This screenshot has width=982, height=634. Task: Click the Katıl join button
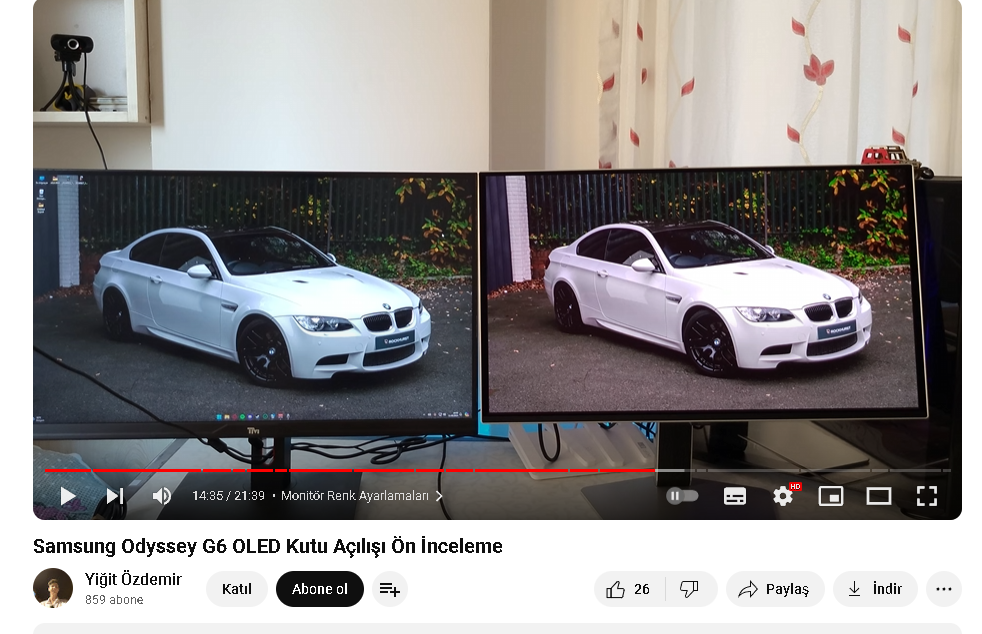pyautogui.click(x=237, y=589)
